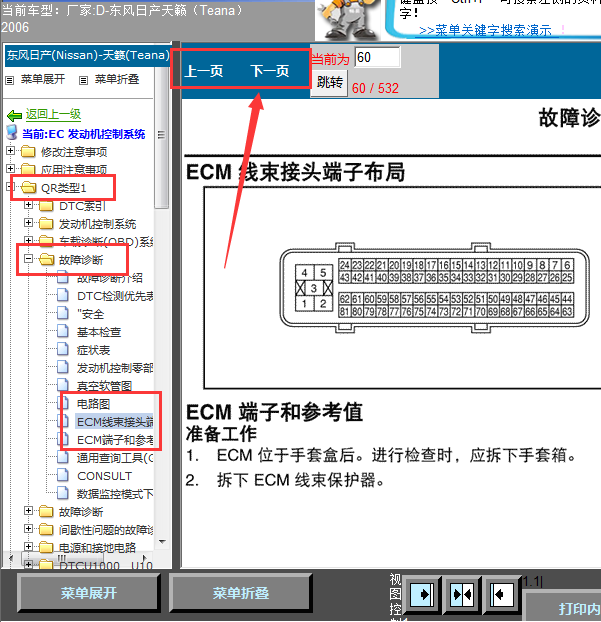Viewport: 601px width, 622px height.
Task: Click the list icon before sidebar 菜单展开
Action: [x=10, y=81]
